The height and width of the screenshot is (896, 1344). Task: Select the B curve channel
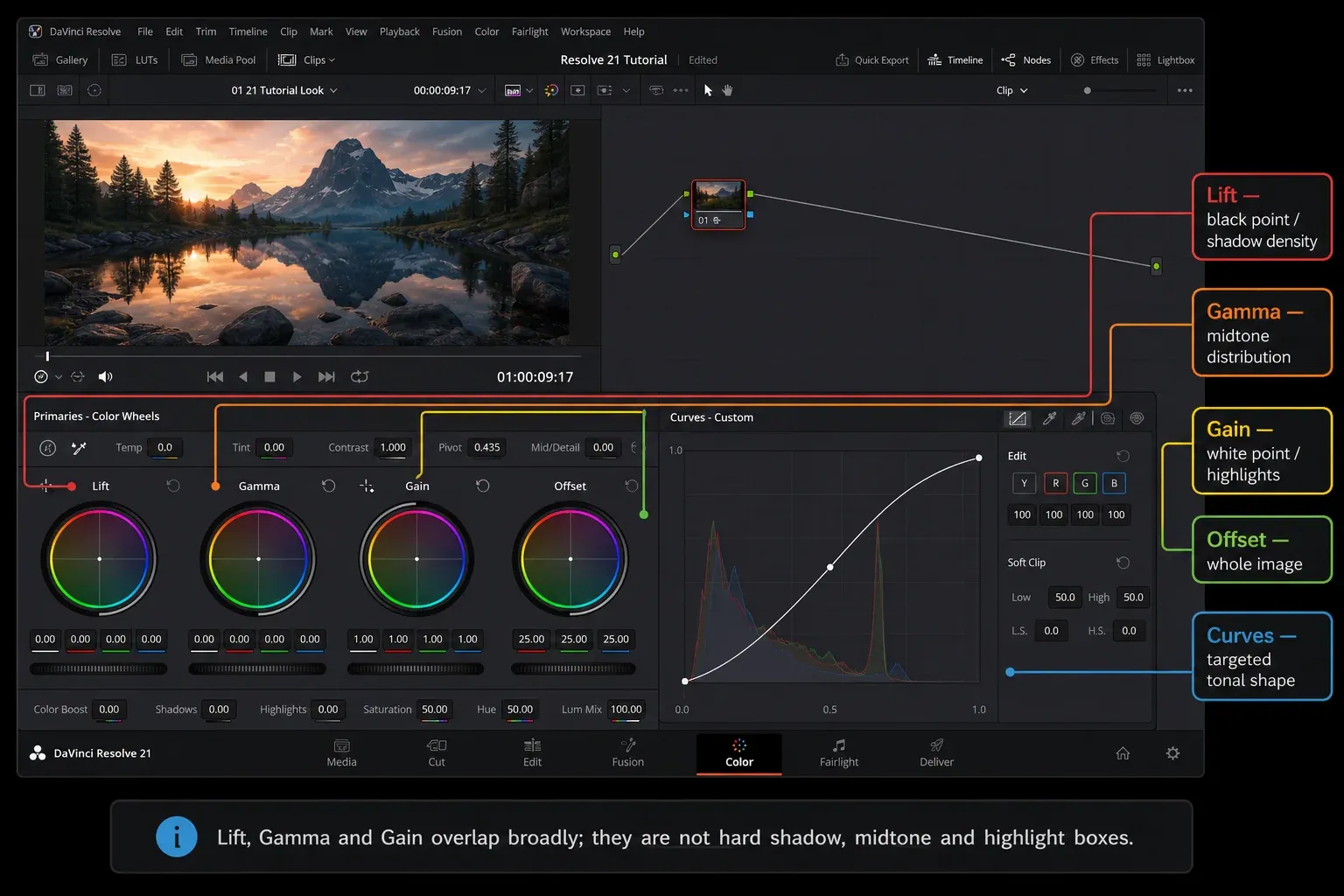tap(1114, 483)
